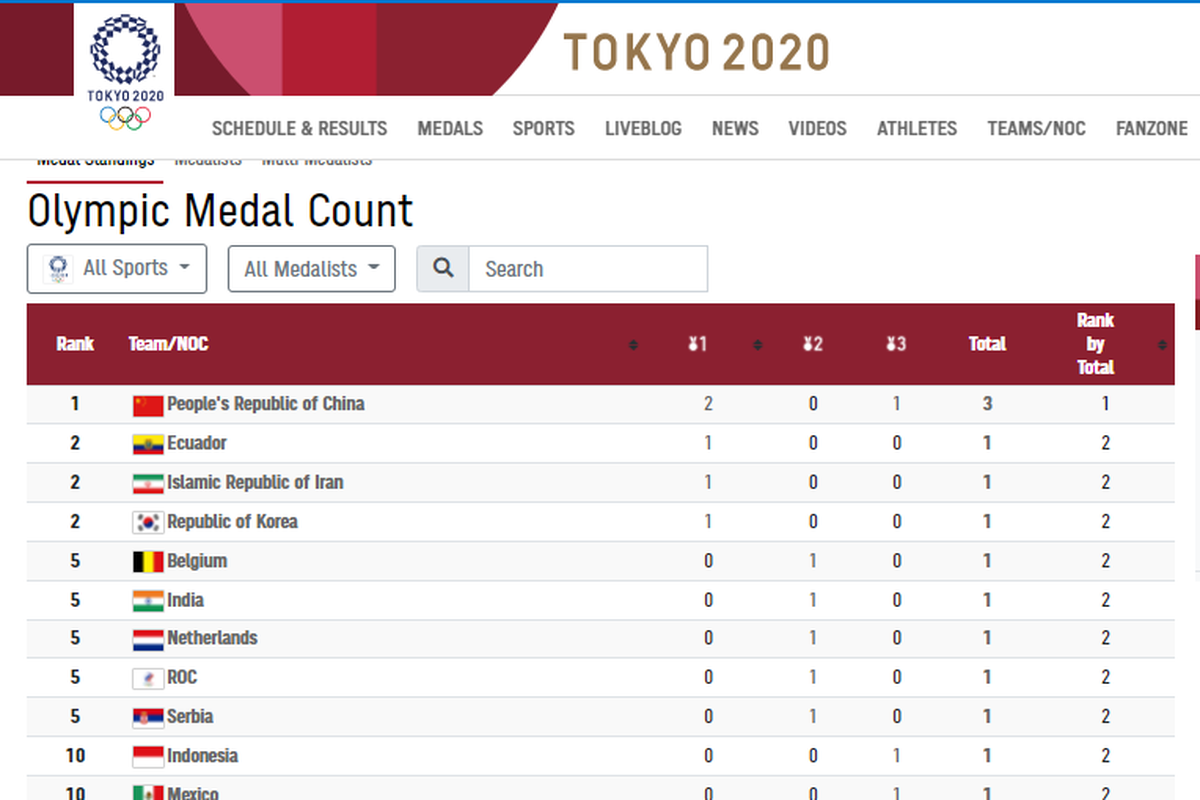Click the Ecuador flag icon

point(148,444)
